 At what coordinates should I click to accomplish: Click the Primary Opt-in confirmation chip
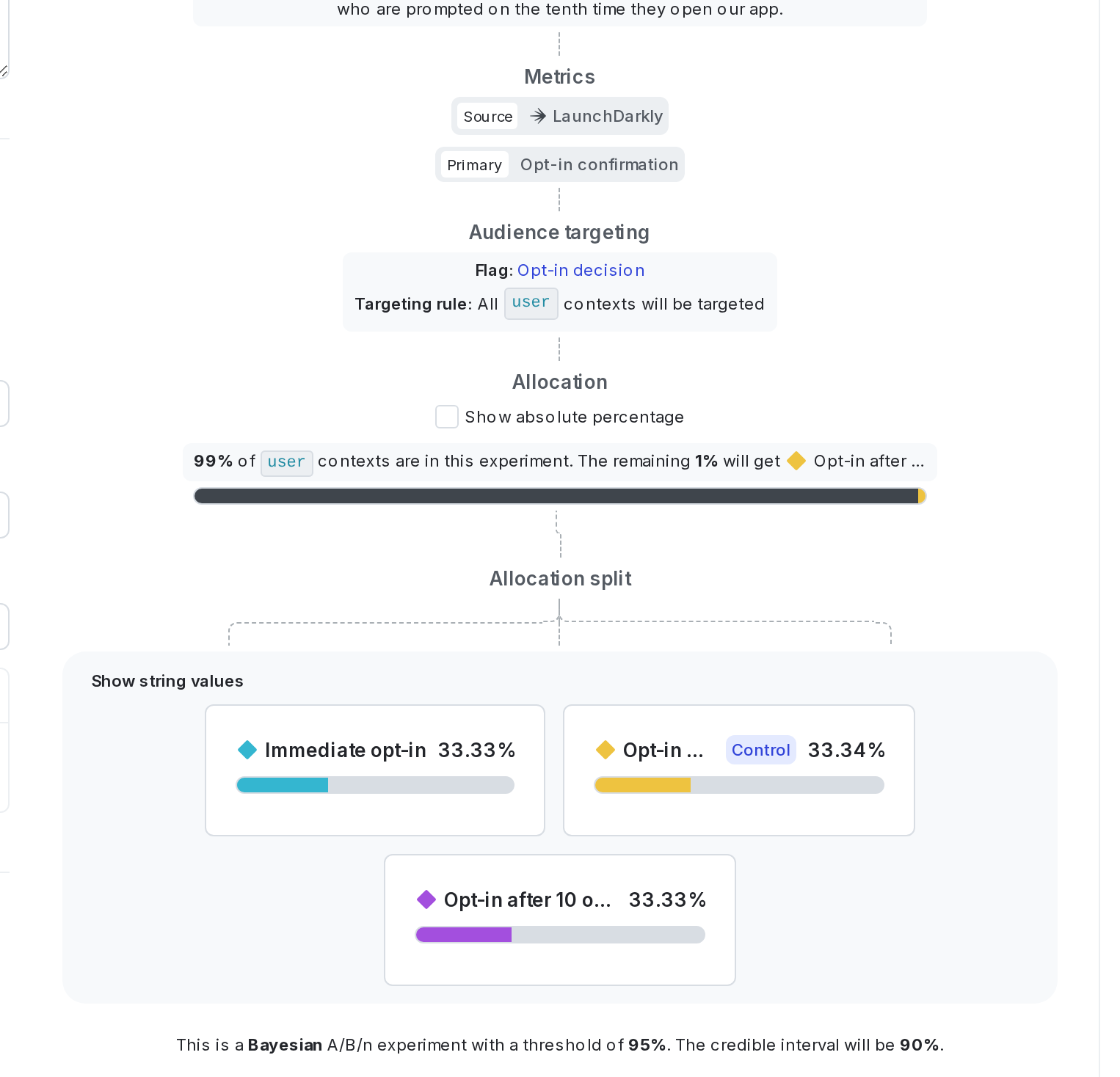(x=559, y=164)
